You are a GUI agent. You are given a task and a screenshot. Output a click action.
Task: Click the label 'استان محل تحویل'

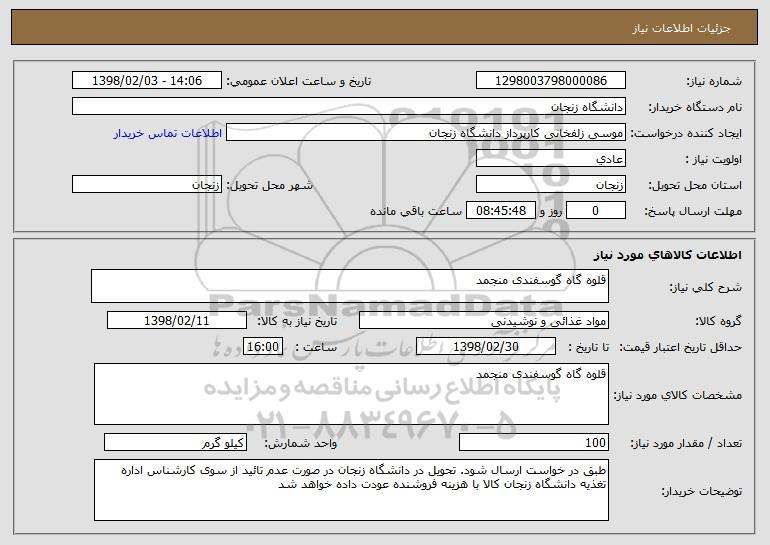695,185
